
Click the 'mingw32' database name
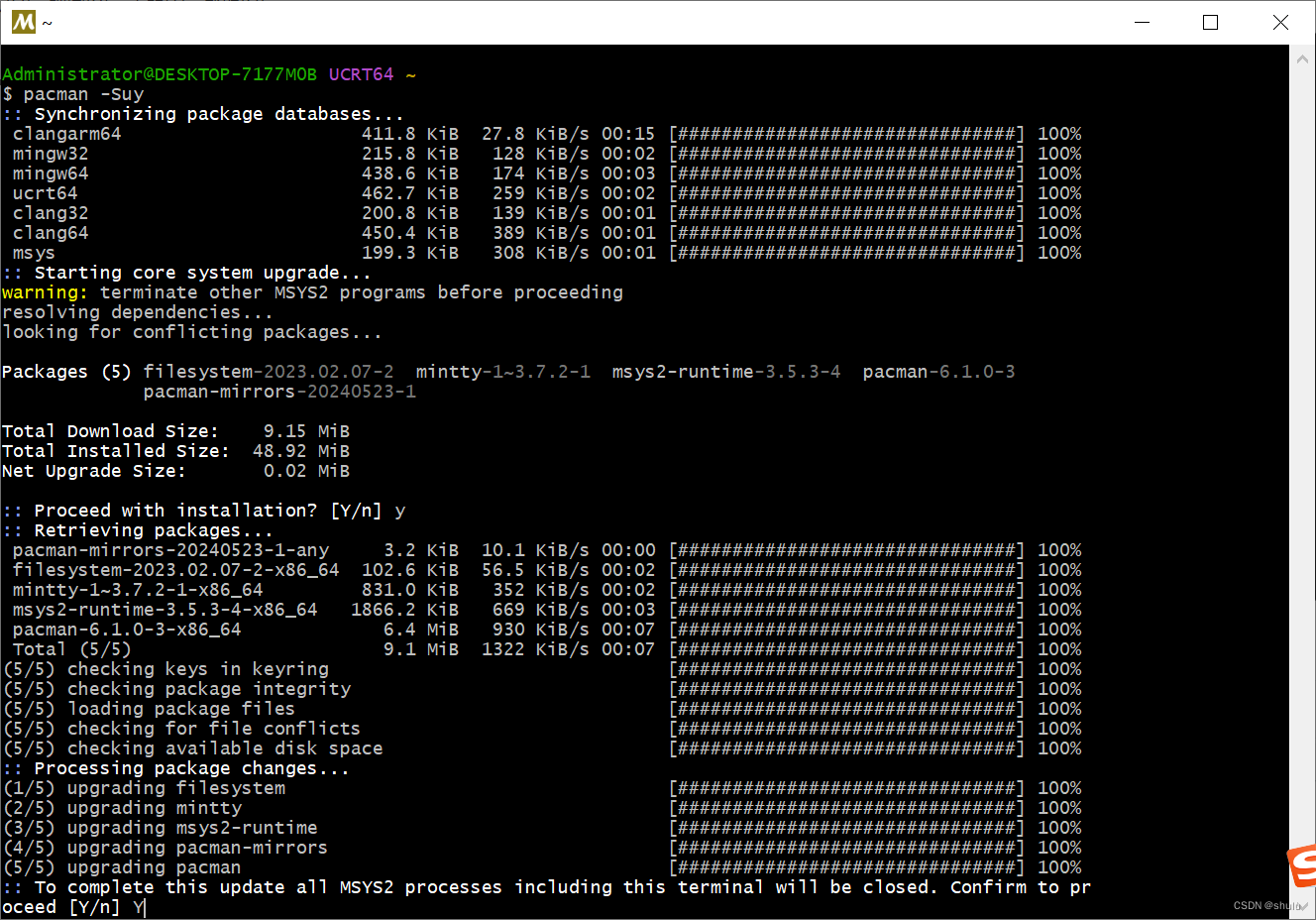[x=51, y=154]
